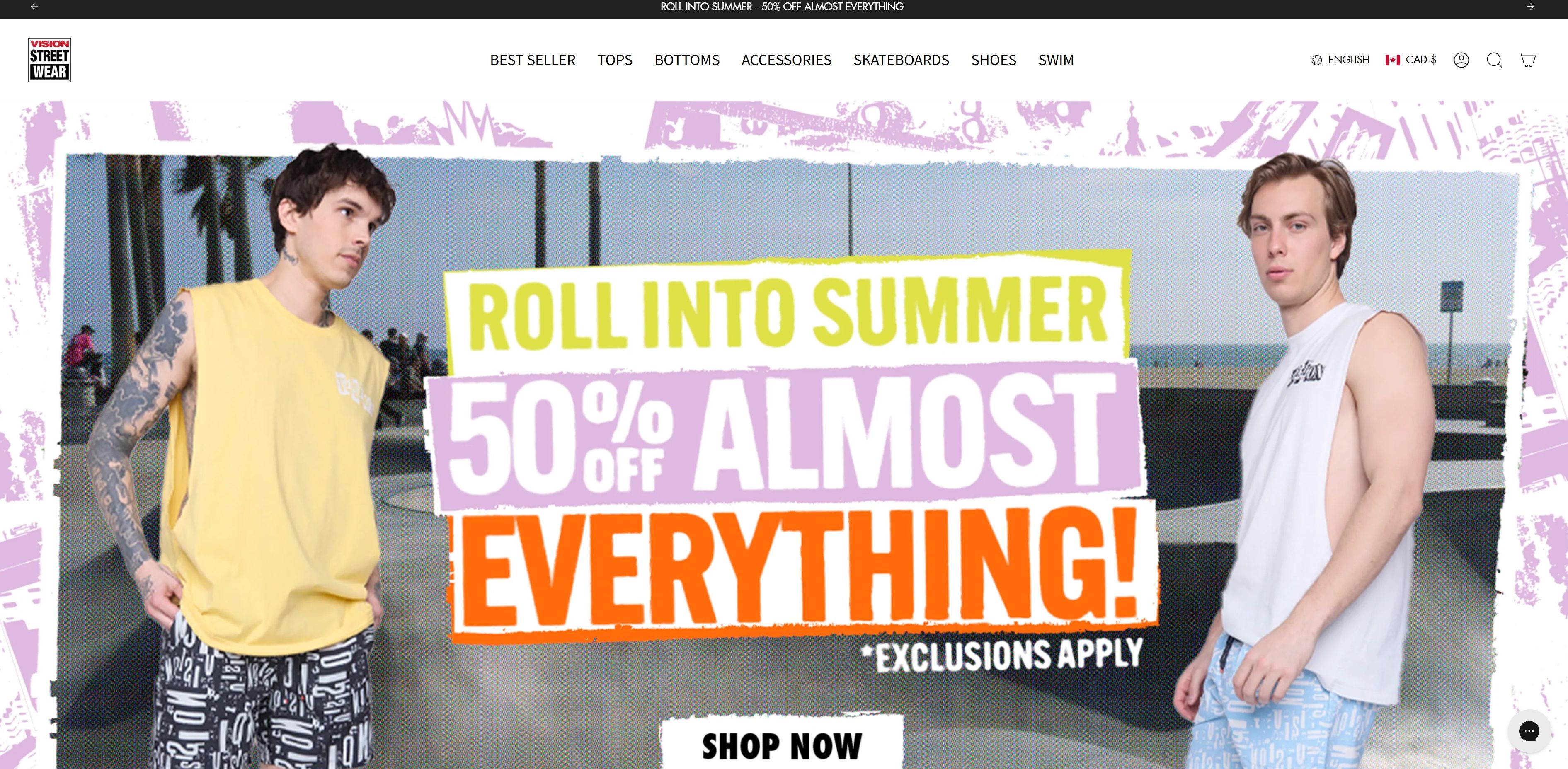Screen dimensions: 1568x769
Task: Open the shopping cart icon
Action: click(x=1528, y=60)
